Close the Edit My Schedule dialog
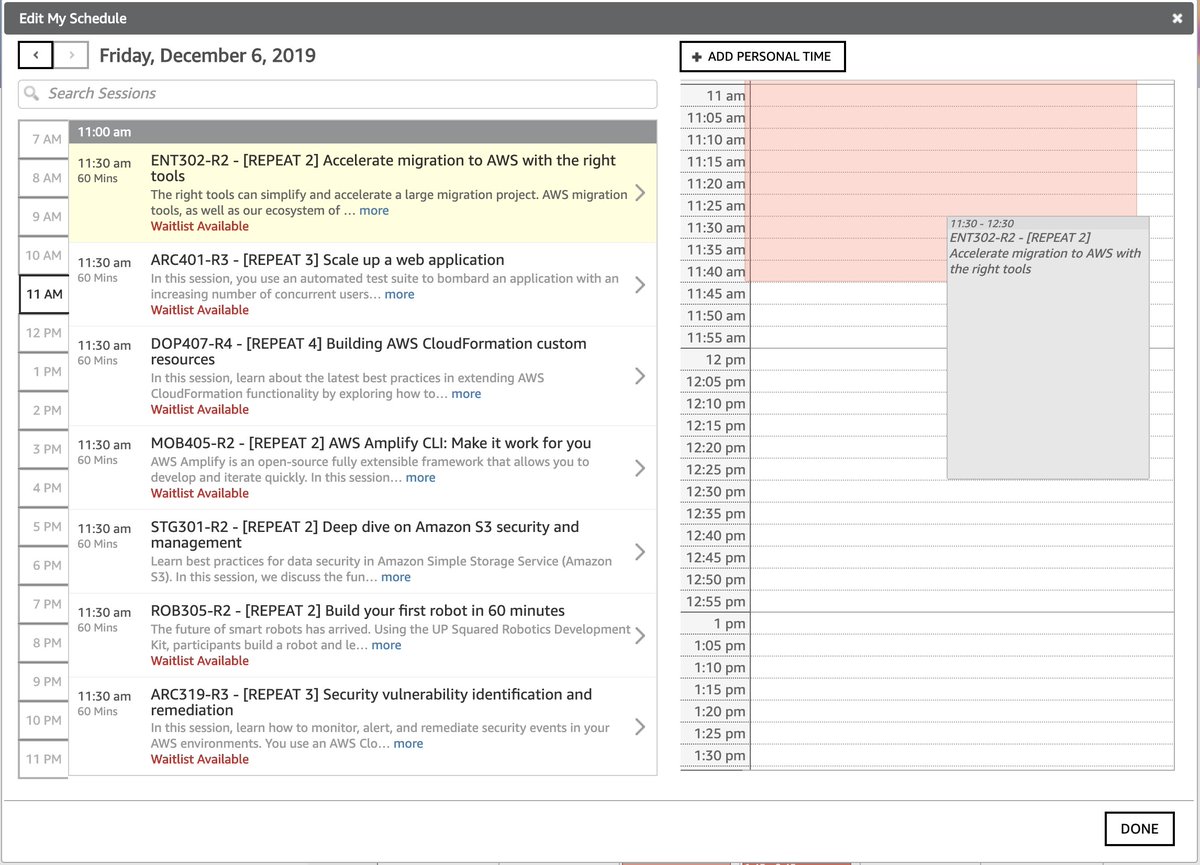The width and height of the screenshot is (1200, 865). 1177,18
